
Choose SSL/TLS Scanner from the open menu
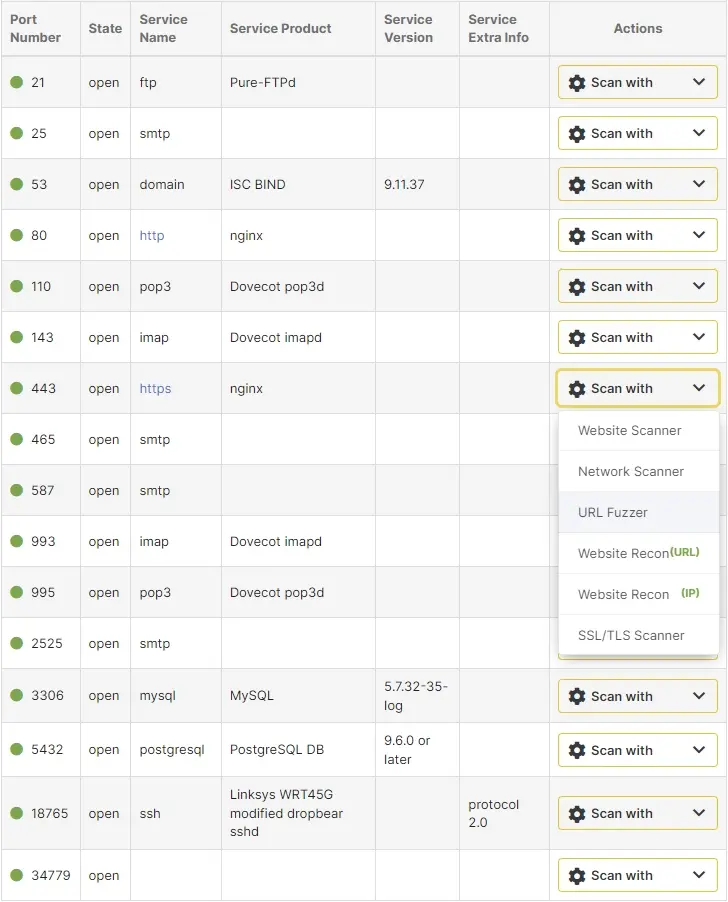click(630, 635)
